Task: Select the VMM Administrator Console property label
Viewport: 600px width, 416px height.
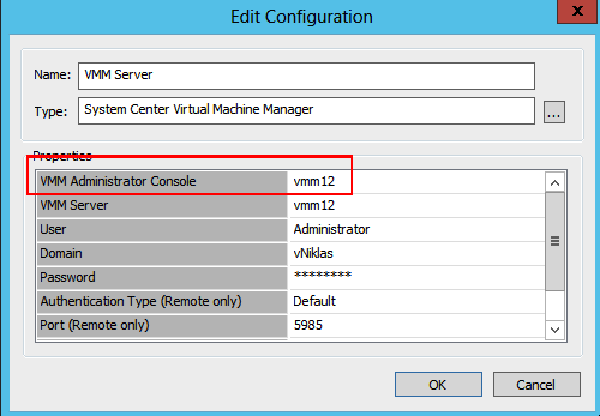Action: point(162,181)
